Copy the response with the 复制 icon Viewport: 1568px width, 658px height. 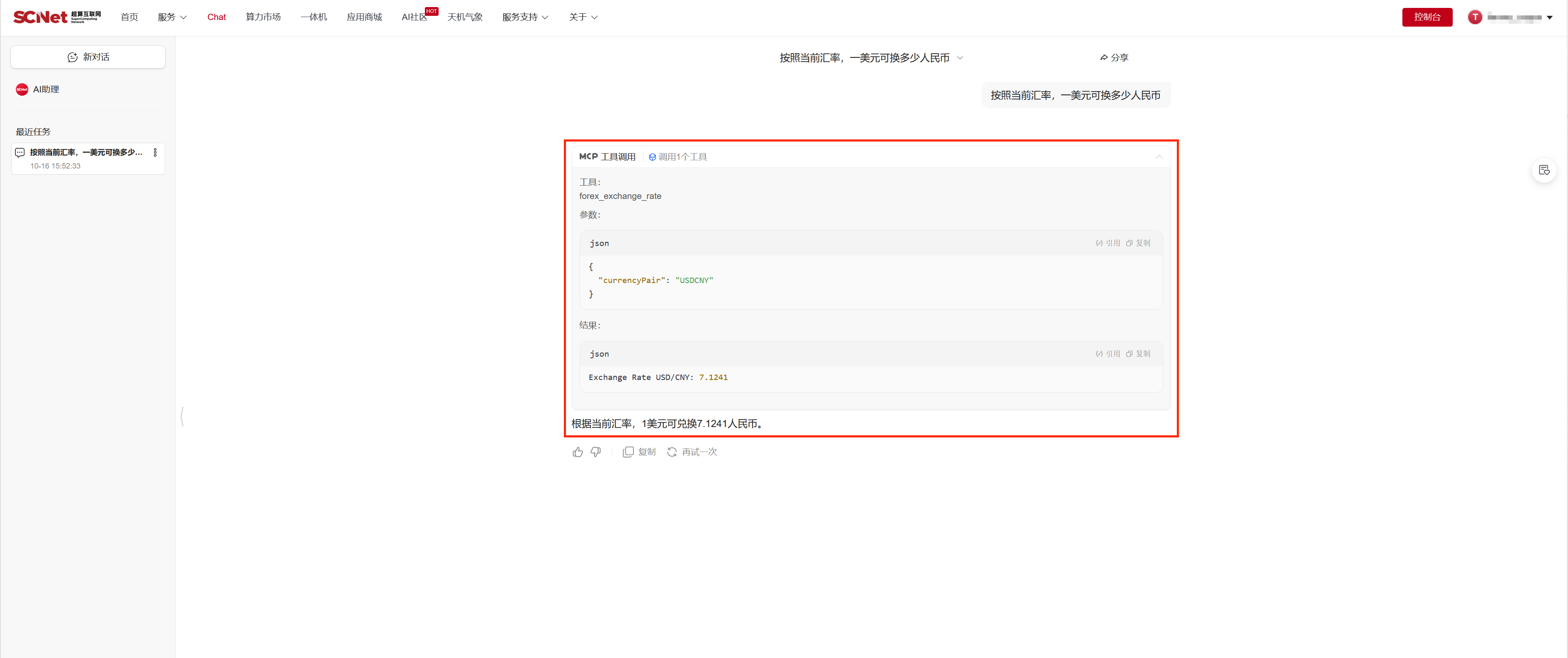tap(638, 452)
